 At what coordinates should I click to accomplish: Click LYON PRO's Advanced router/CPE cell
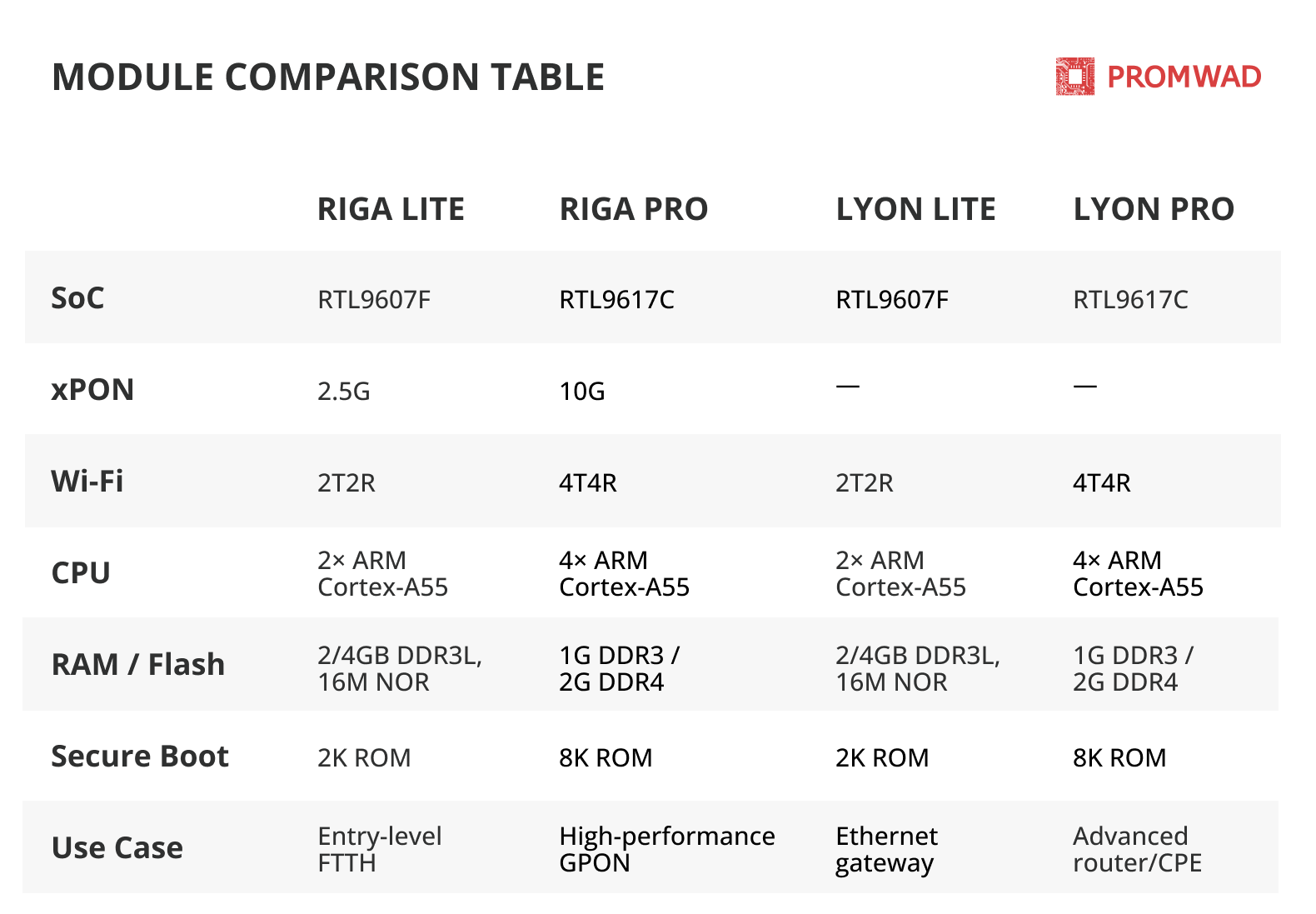[x=1138, y=849]
